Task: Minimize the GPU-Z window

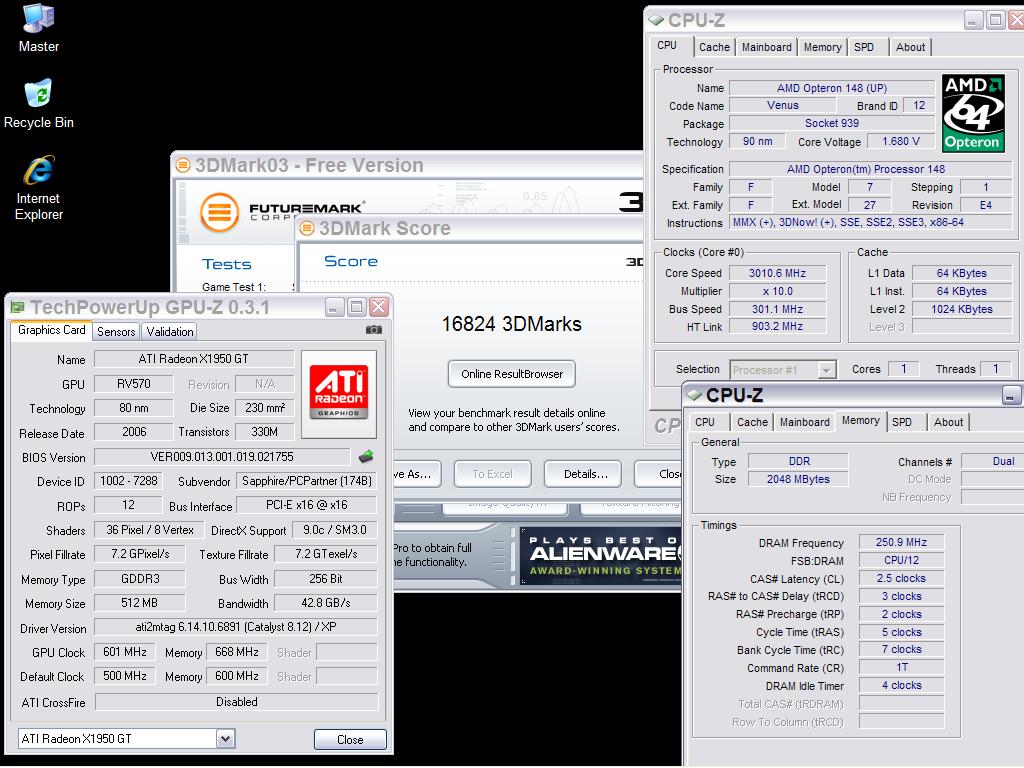Action: (334, 307)
